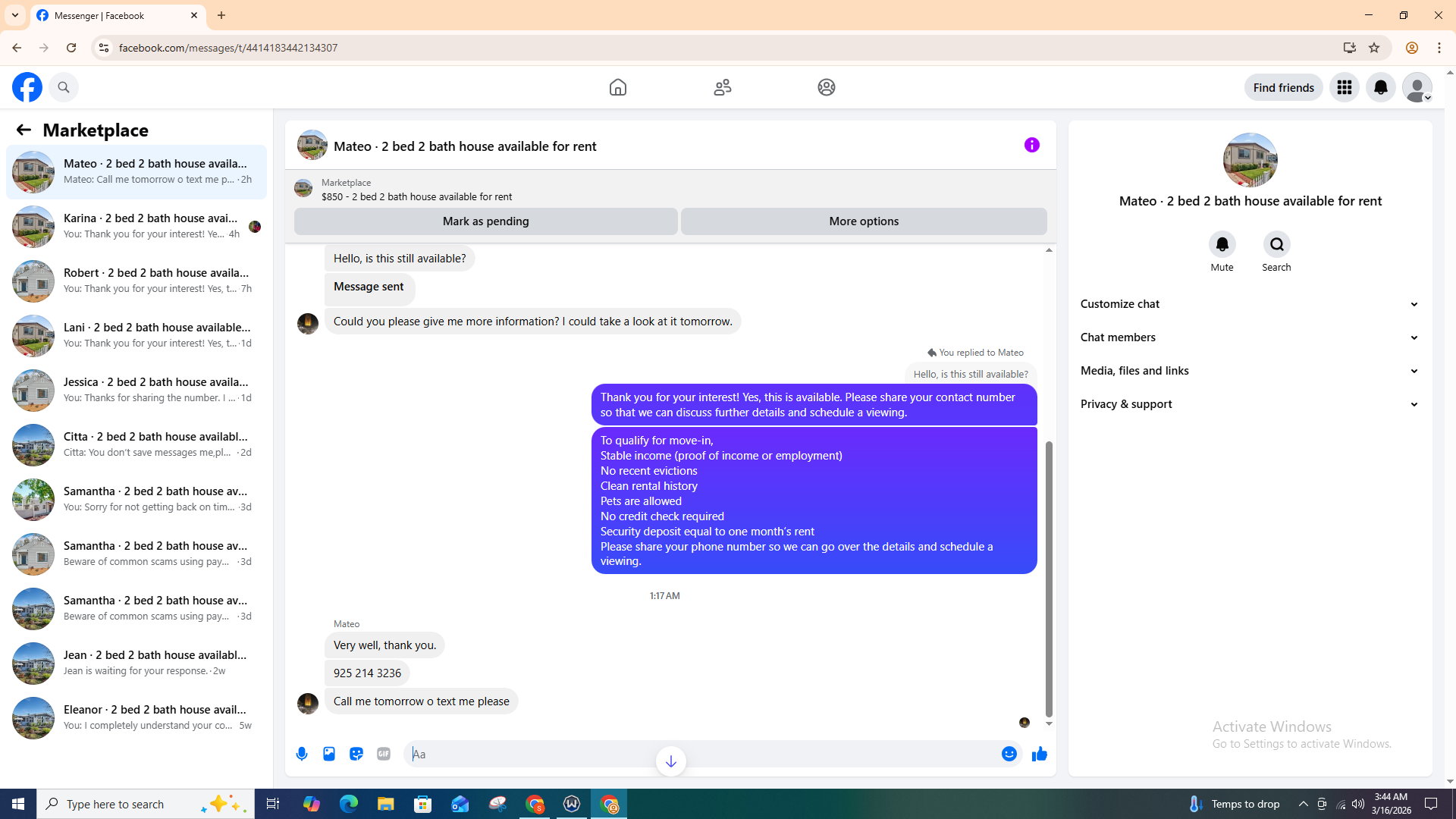Screen dimensions: 1456x819
Task: Send a thumbs-up like
Action: click(x=1039, y=754)
